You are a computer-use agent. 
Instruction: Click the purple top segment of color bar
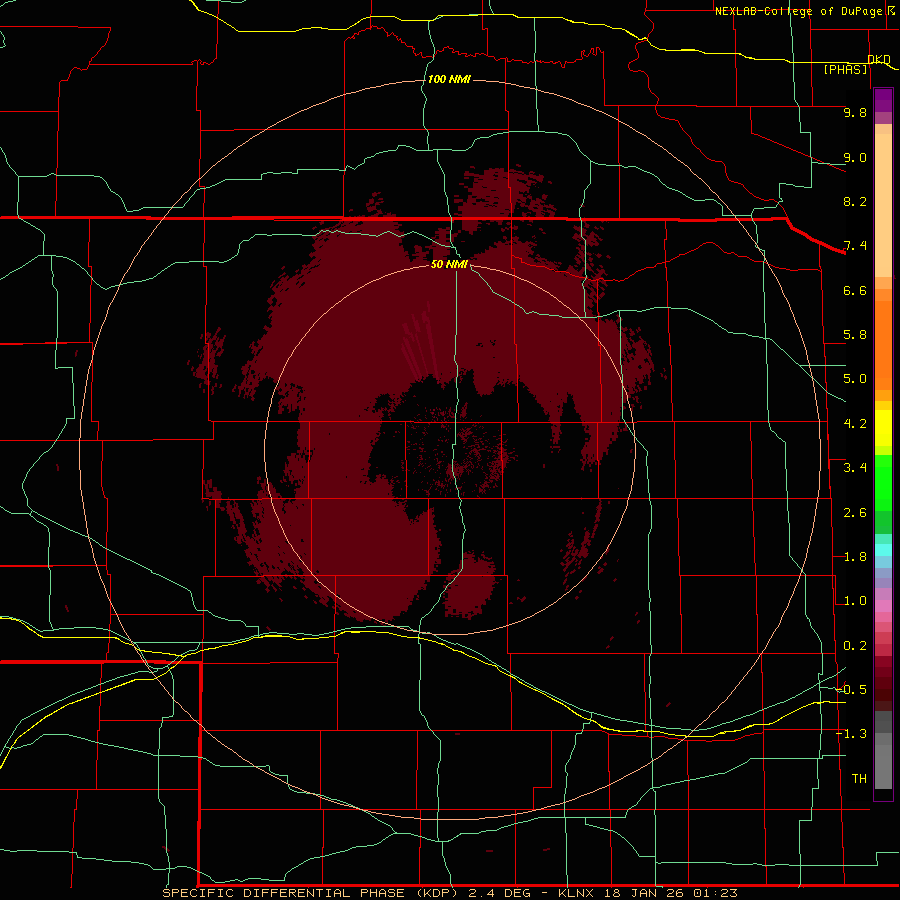(883, 100)
